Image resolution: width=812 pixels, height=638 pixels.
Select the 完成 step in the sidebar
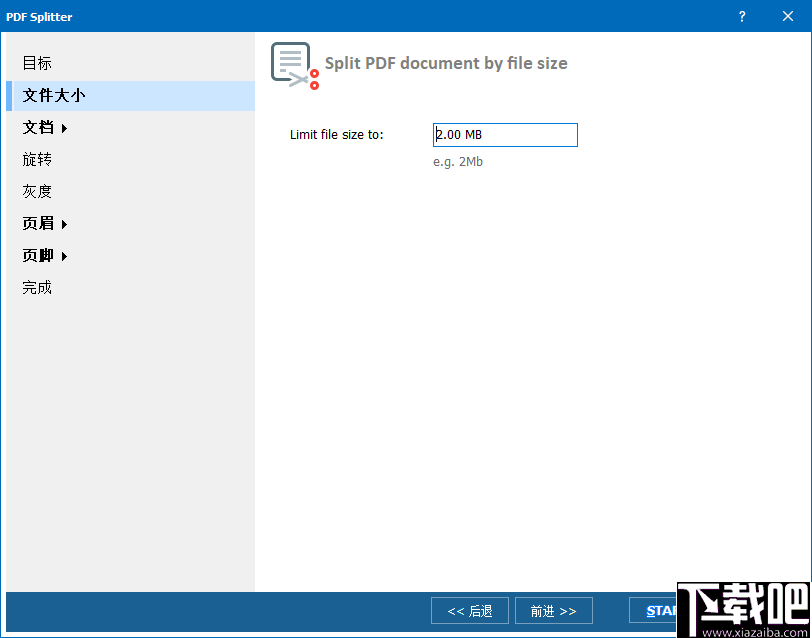[36, 287]
